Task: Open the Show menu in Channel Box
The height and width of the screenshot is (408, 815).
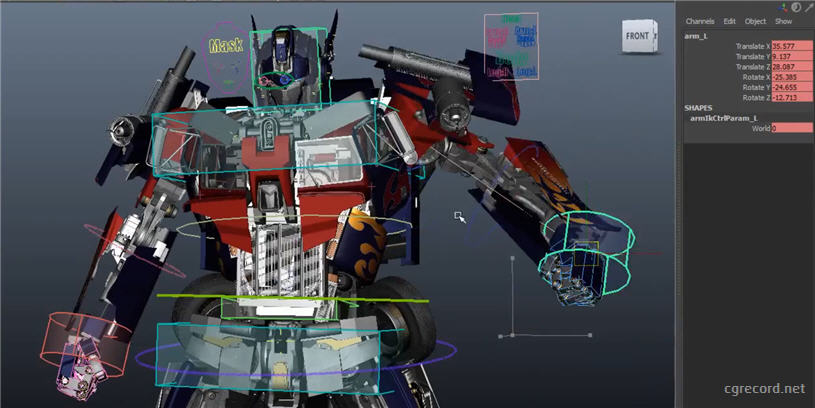Action: tap(783, 21)
